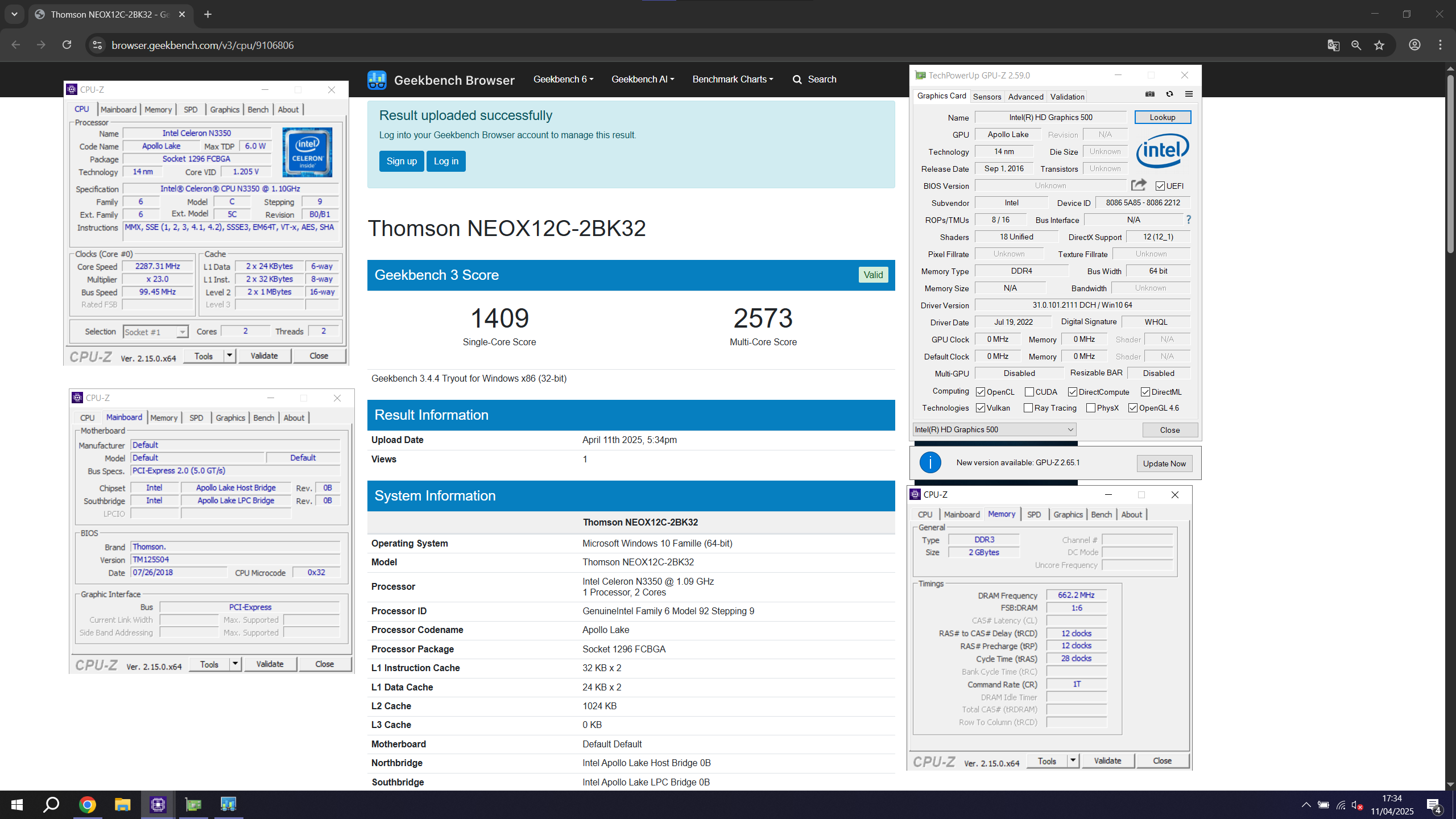Click the GPU-Z refresh icon

click(x=1169, y=94)
